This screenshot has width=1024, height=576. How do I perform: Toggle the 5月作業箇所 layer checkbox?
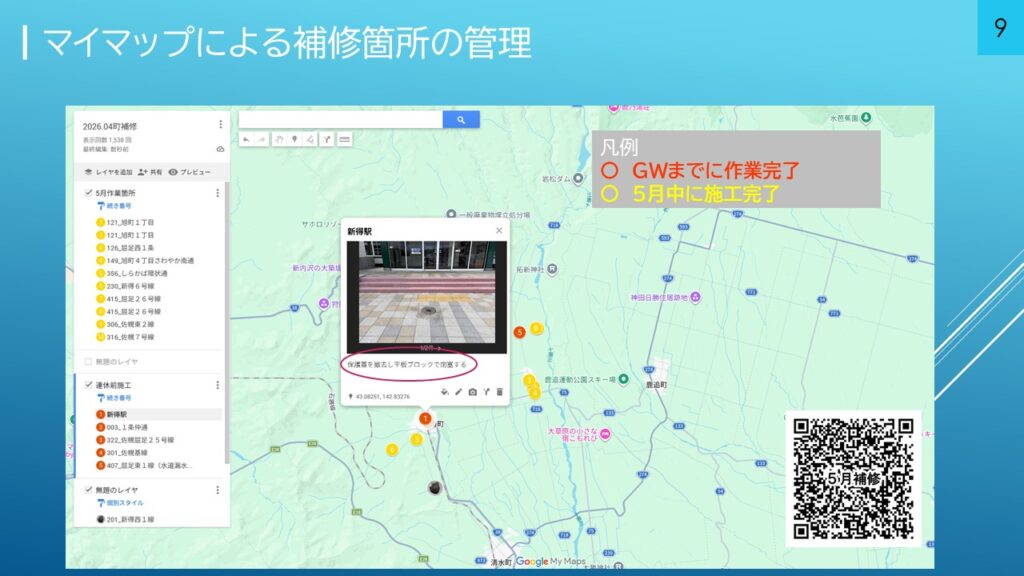click(88, 193)
